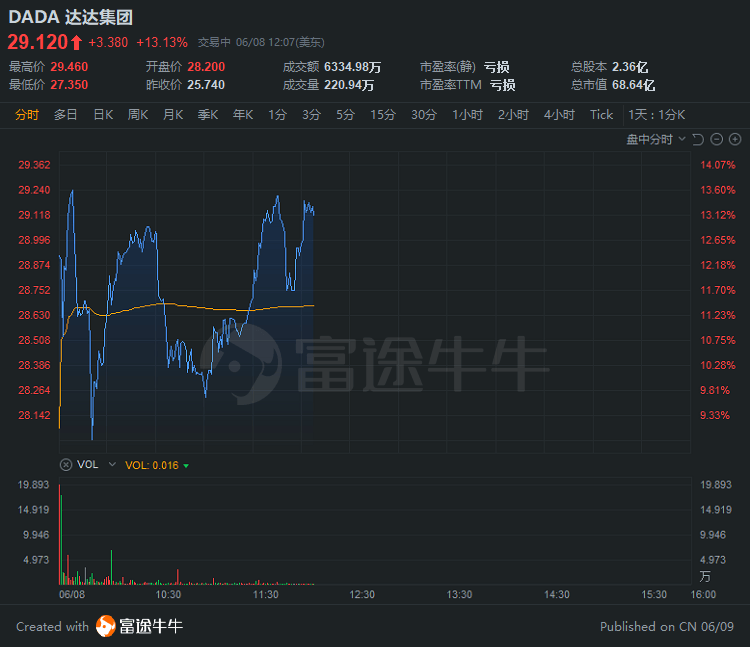Click the green arrow beside VOL value
750x647 pixels.
point(186,466)
